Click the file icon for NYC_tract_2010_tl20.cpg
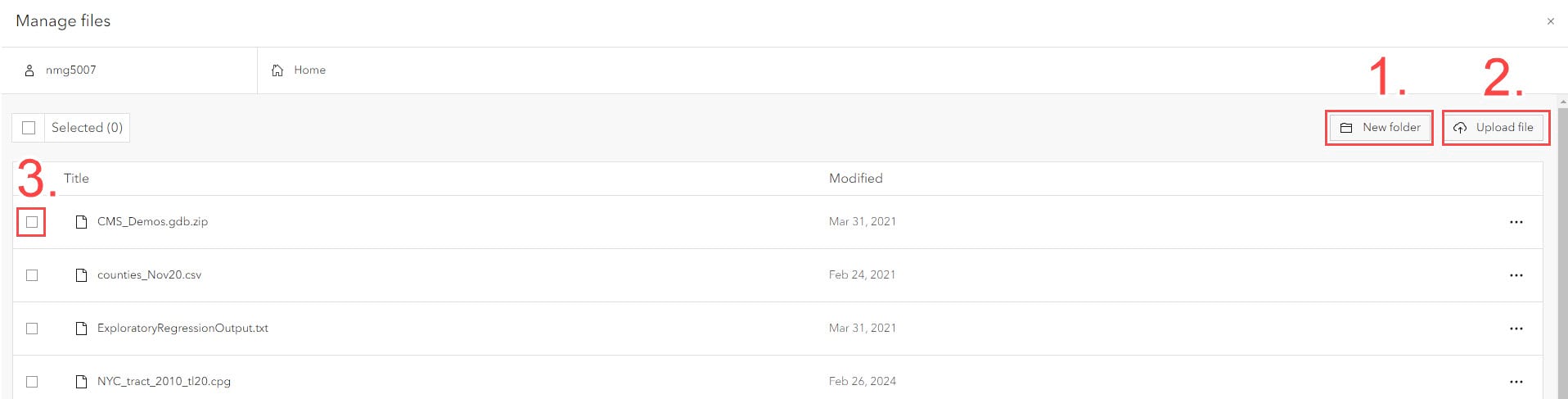This screenshot has height=399, width=1568. click(81, 382)
